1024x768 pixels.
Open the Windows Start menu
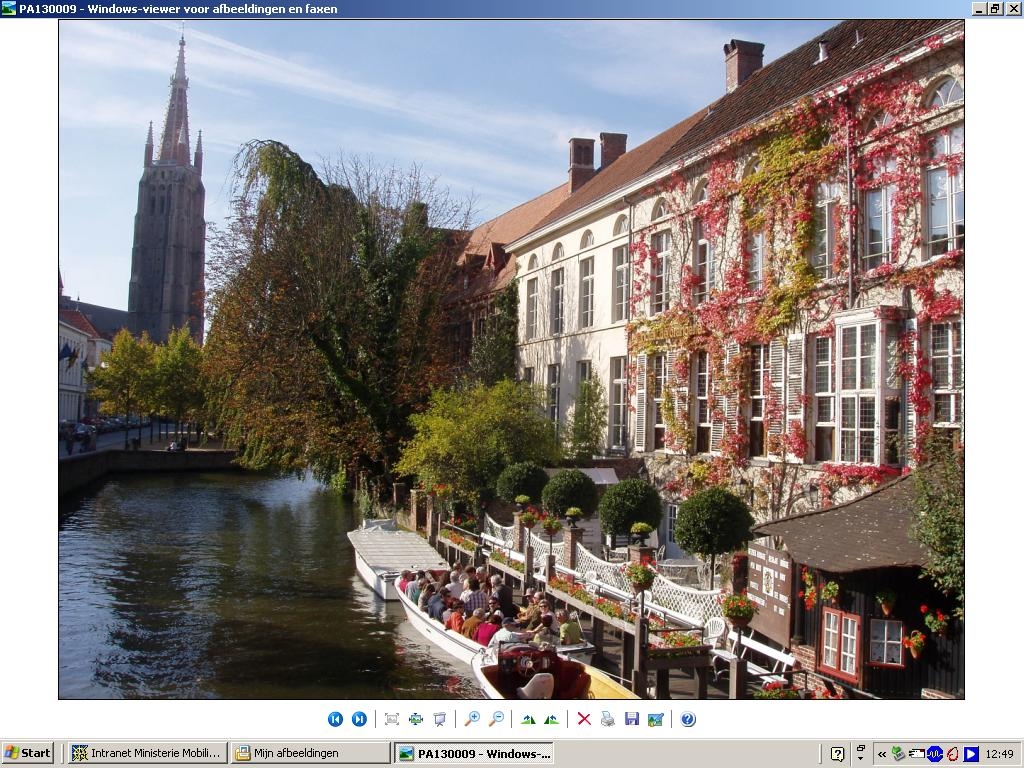click(x=27, y=753)
